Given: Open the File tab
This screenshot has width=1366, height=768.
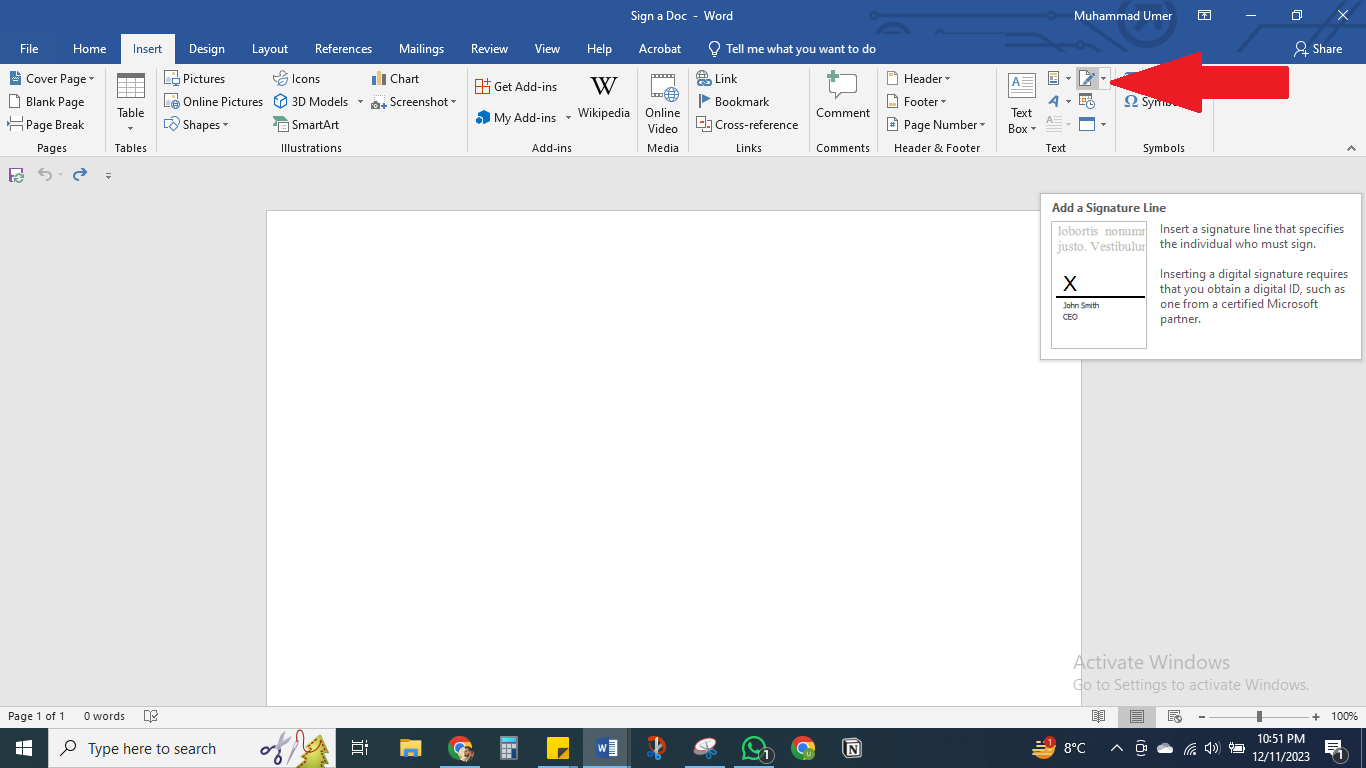Looking at the screenshot, I should pyautogui.click(x=29, y=48).
